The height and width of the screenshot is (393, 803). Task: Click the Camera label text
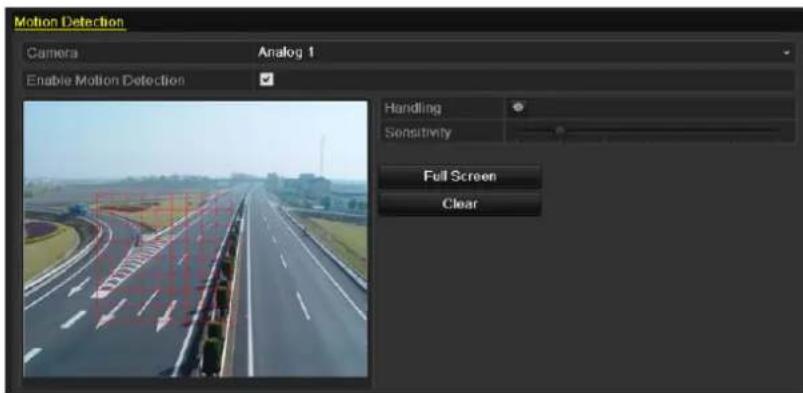click(52, 53)
